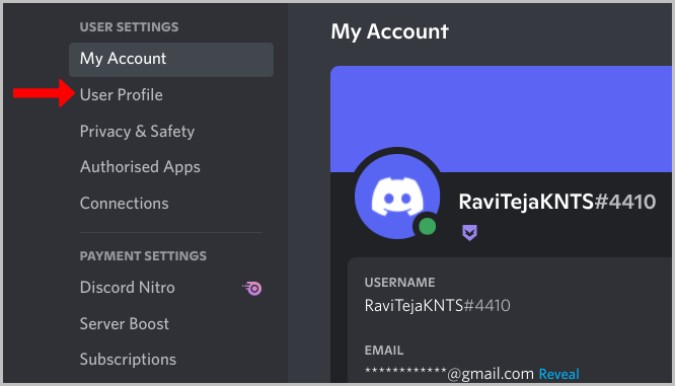Click the USER SETTINGS header
The width and height of the screenshot is (675, 386).
click(129, 27)
